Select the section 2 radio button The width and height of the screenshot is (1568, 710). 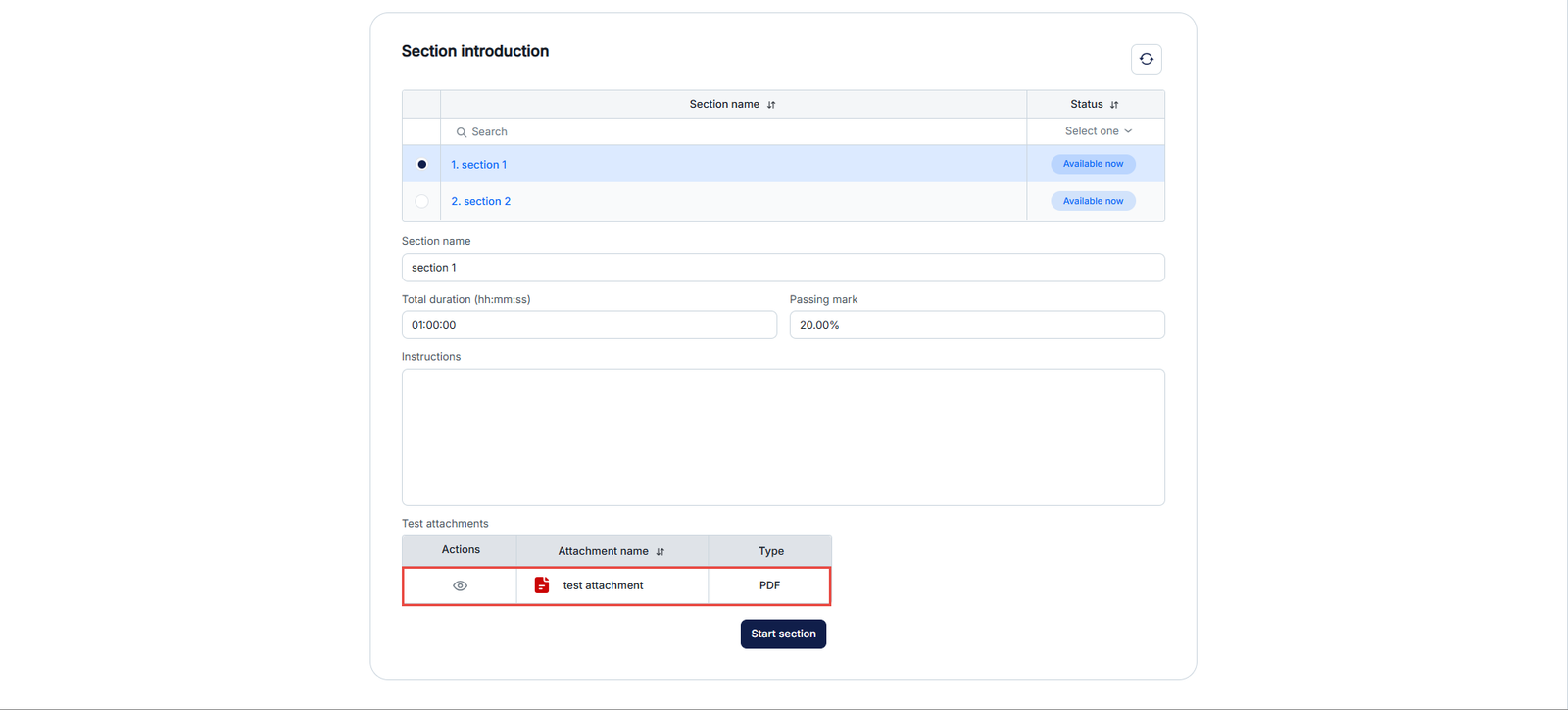point(421,201)
